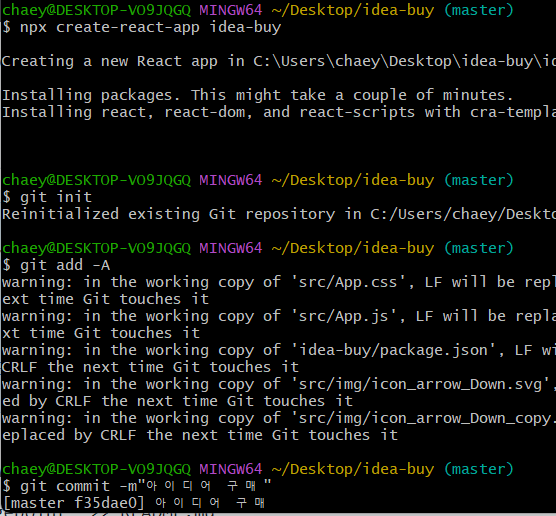Click the 'icon_arrow_Down_copy' warning line
The height and width of the screenshot is (516, 556).
coord(279,418)
